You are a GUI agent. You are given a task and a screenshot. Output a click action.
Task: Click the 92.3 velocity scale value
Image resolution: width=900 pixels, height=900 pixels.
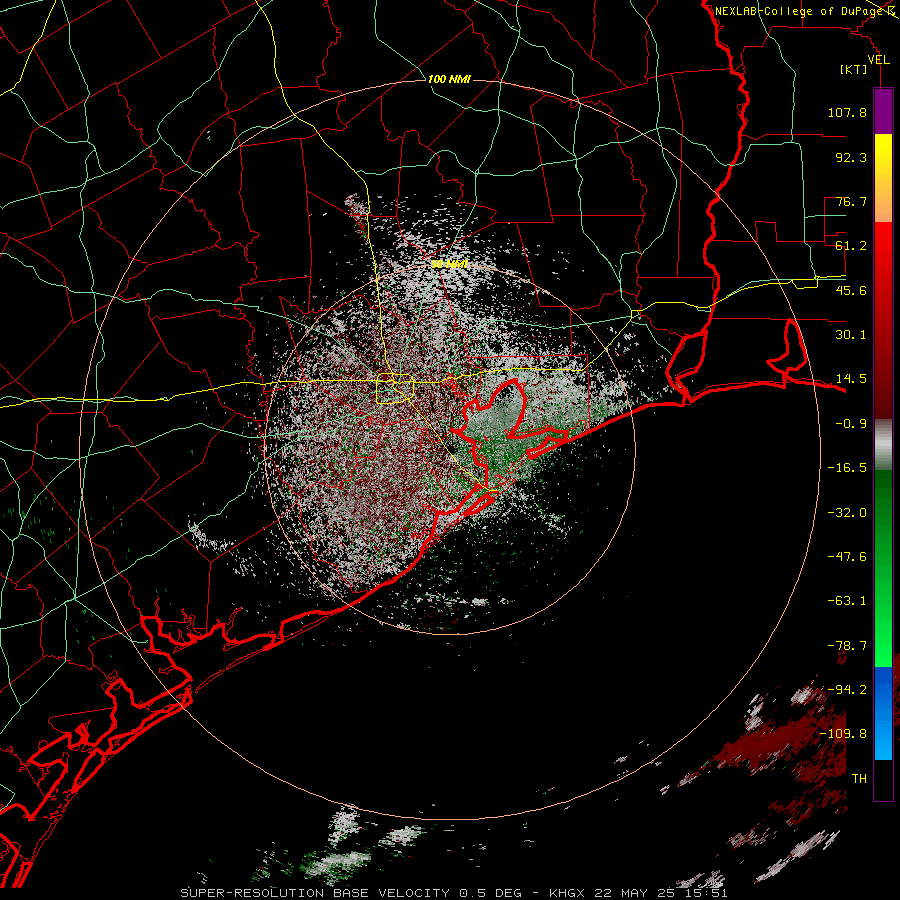[851, 157]
